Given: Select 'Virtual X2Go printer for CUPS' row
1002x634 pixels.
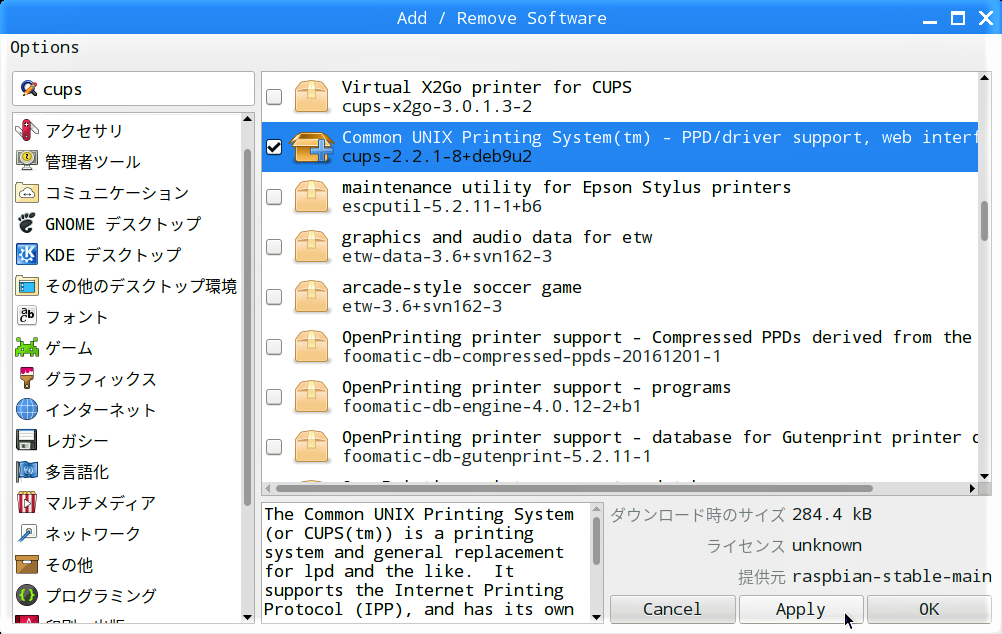Looking at the screenshot, I should click(x=620, y=97).
